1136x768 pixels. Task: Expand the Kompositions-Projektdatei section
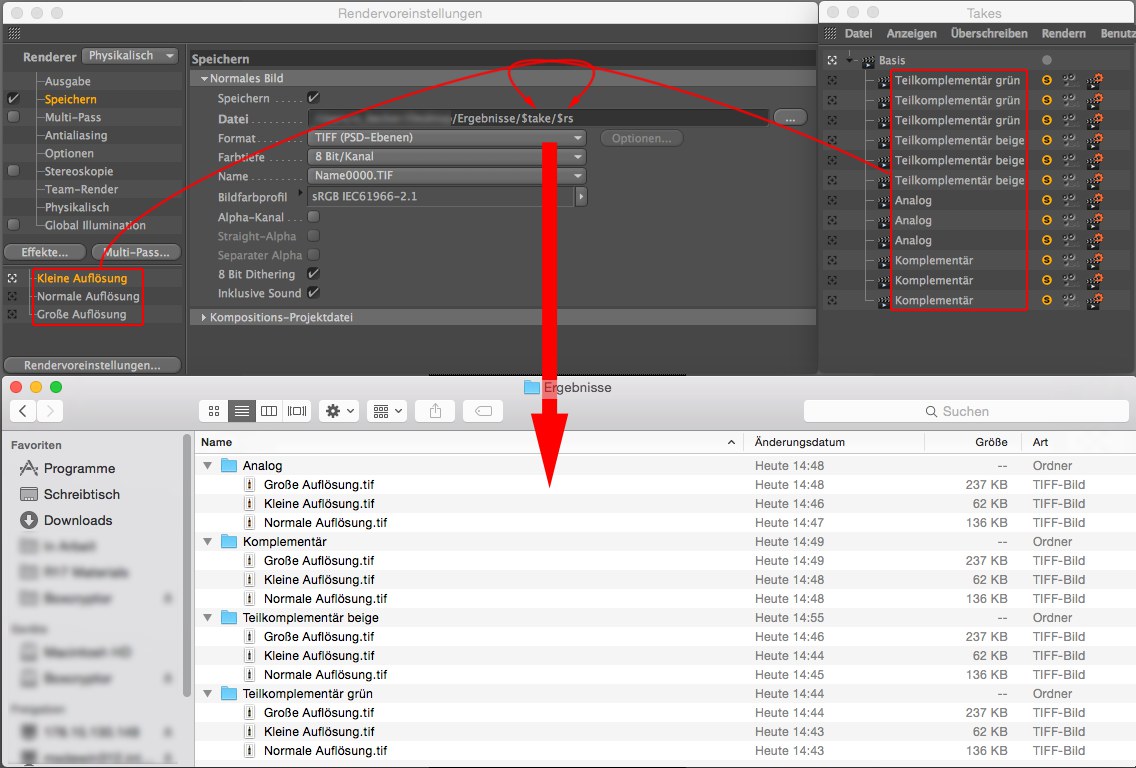(203, 317)
